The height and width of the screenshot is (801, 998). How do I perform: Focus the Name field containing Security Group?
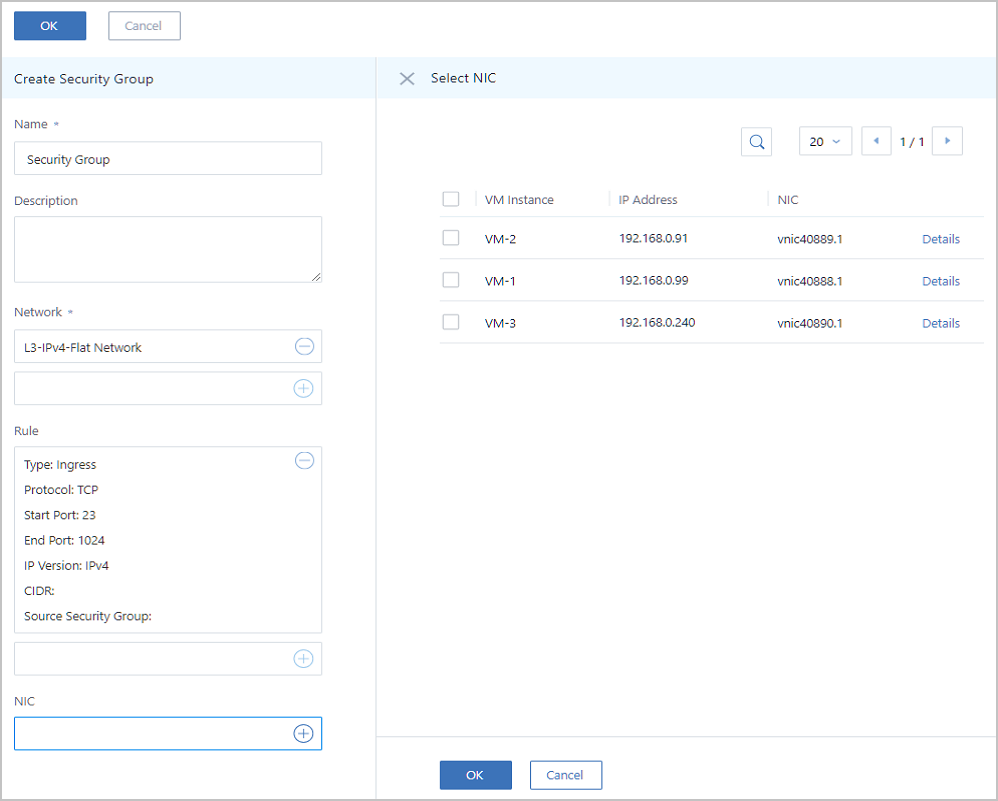click(168, 159)
